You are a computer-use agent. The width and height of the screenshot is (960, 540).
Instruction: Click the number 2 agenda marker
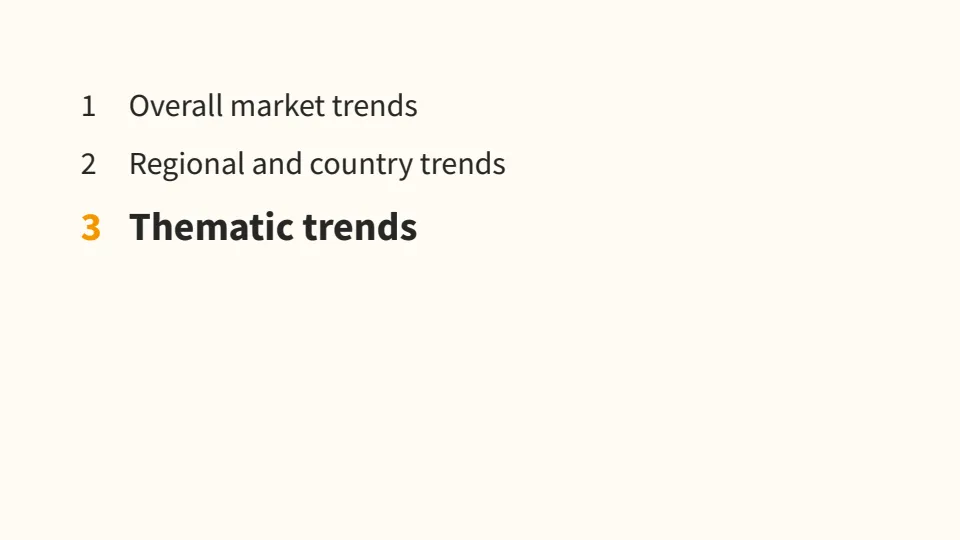(x=88, y=165)
